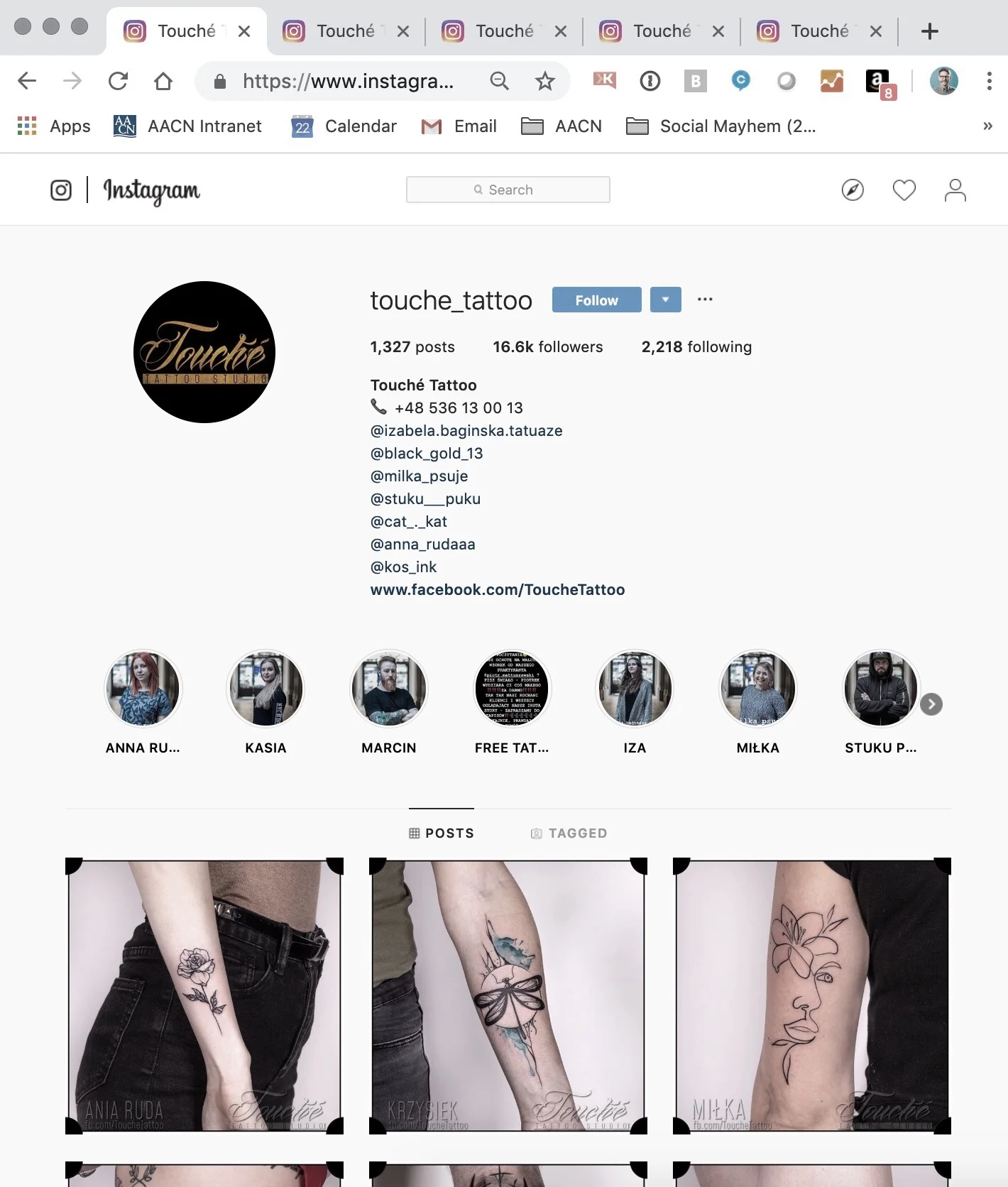
Task: Select the POSTS tab
Action: coord(442,833)
